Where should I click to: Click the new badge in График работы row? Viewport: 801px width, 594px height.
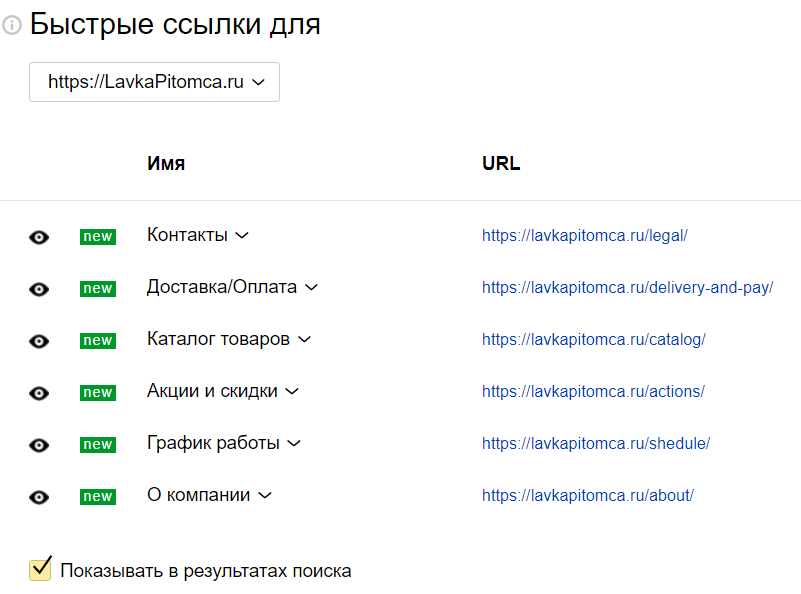click(x=98, y=445)
